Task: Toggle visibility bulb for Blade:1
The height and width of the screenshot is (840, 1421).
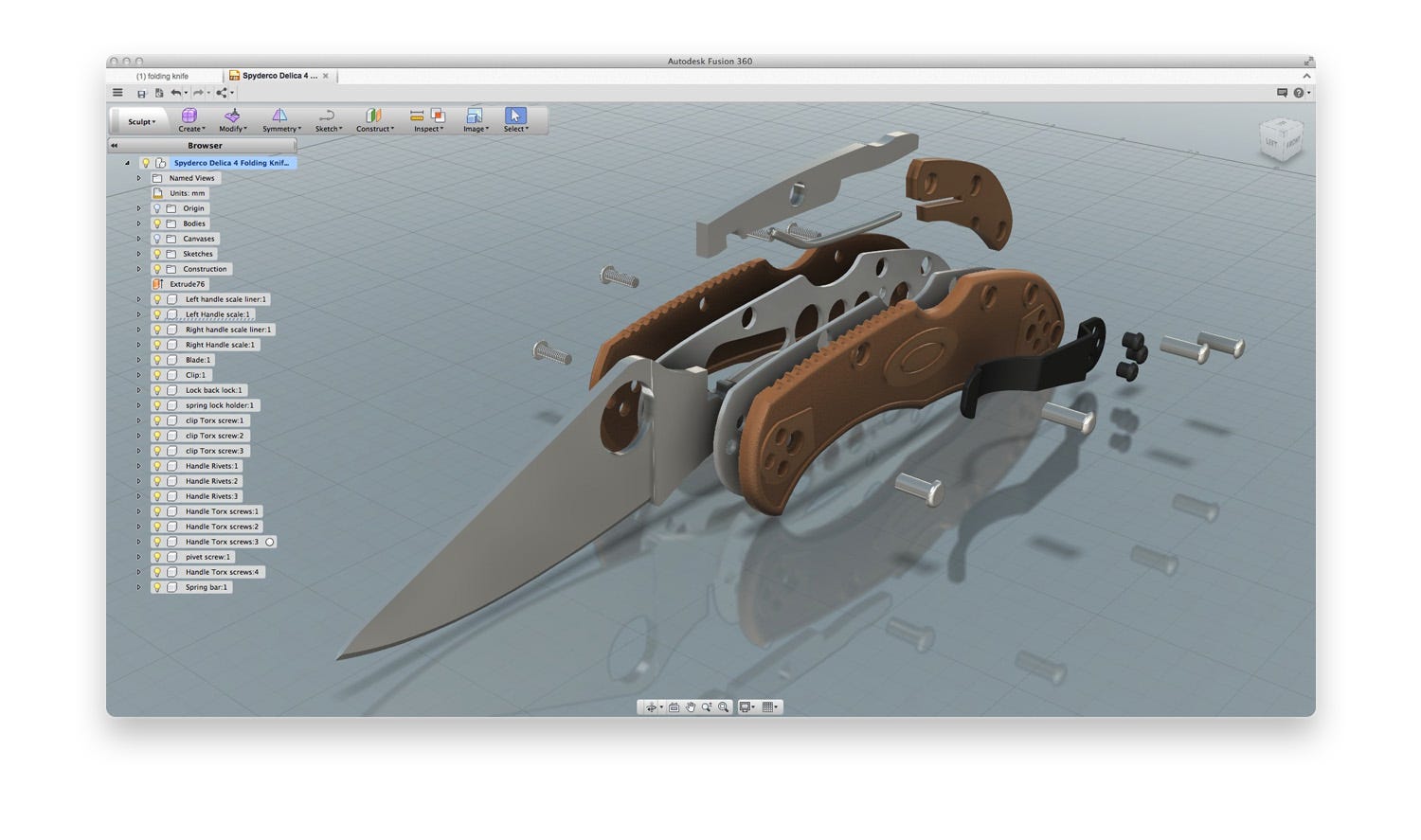Action: [x=157, y=360]
